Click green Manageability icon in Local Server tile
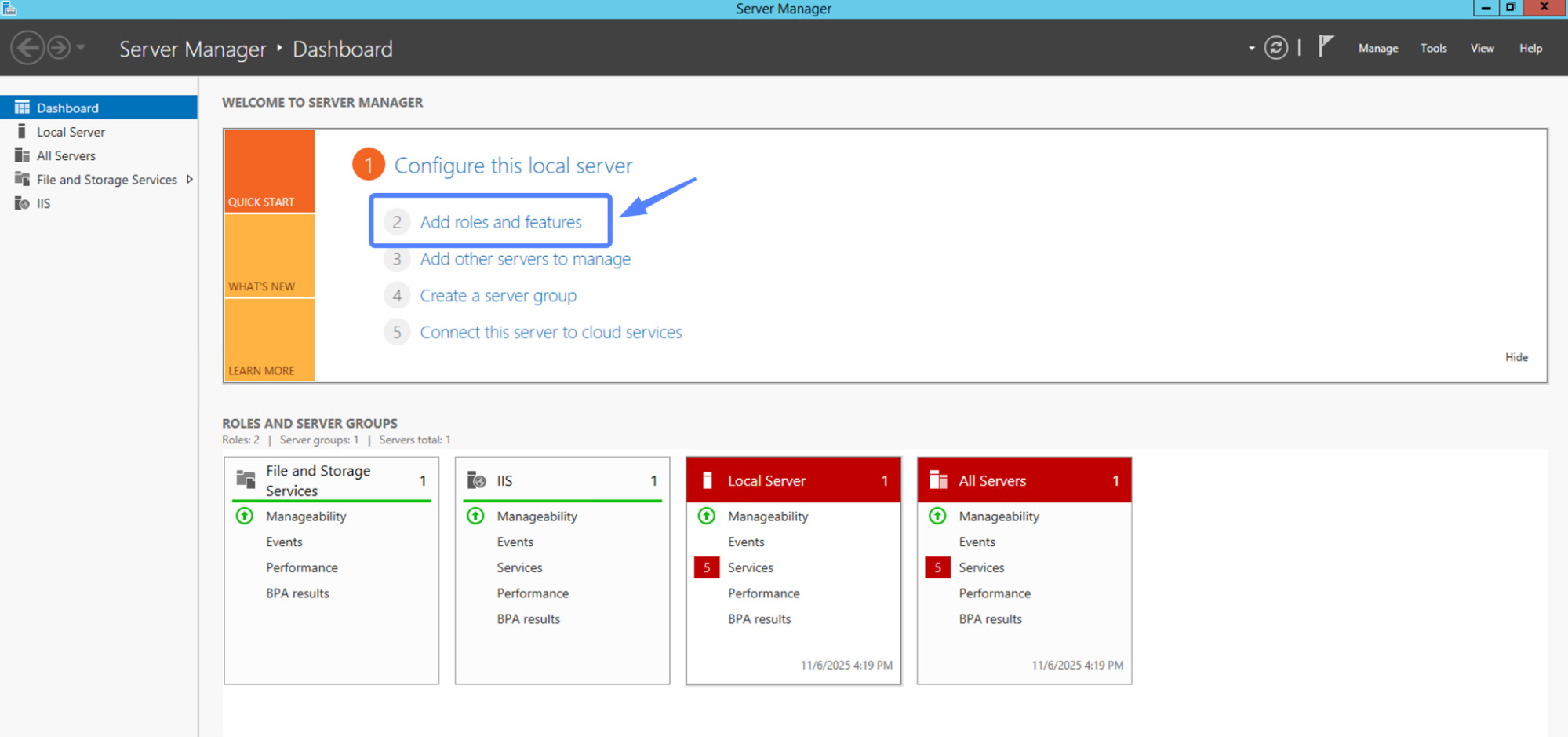 [x=706, y=516]
